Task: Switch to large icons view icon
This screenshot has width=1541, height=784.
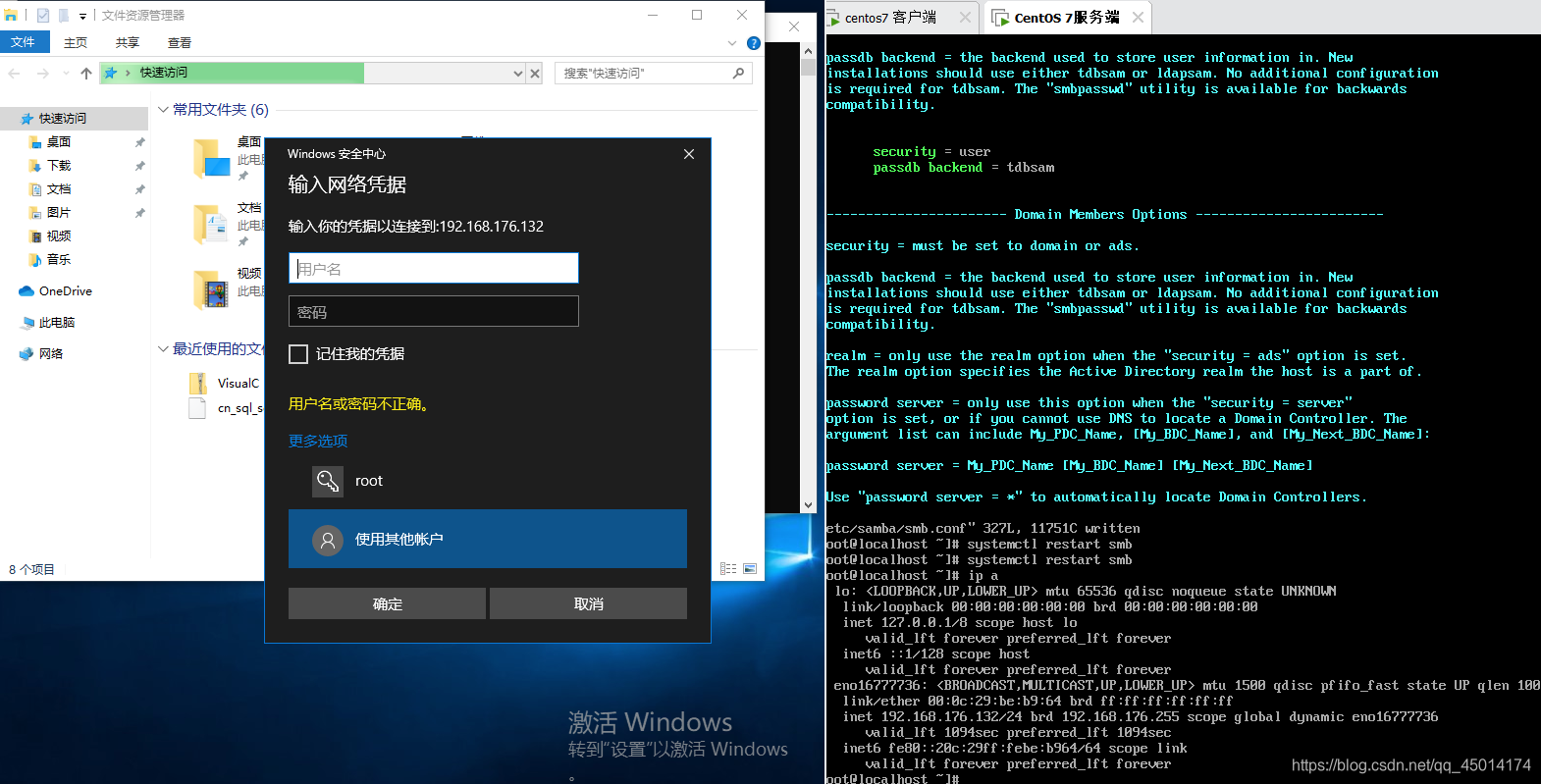Action: tap(750, 569)
